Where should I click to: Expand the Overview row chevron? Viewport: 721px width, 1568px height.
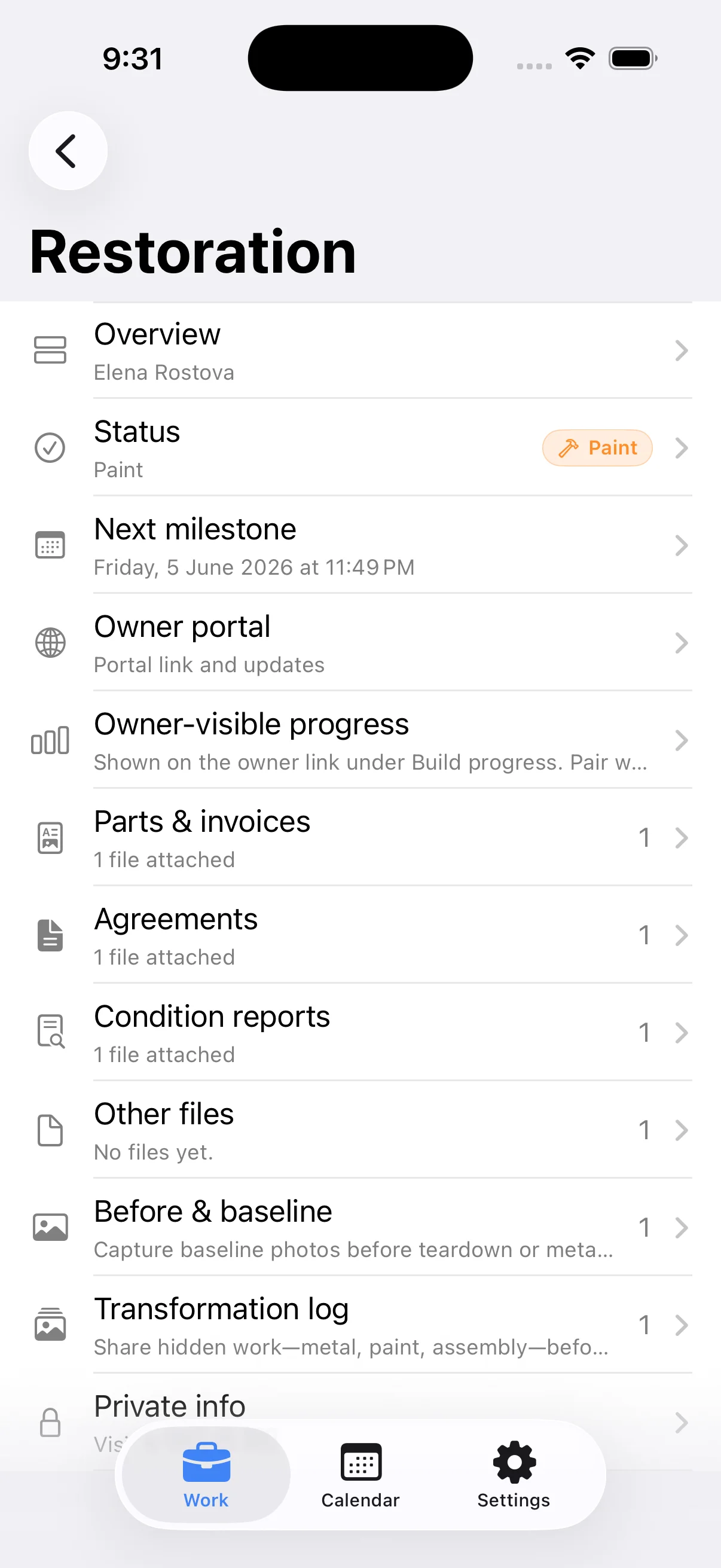(681, 350)
